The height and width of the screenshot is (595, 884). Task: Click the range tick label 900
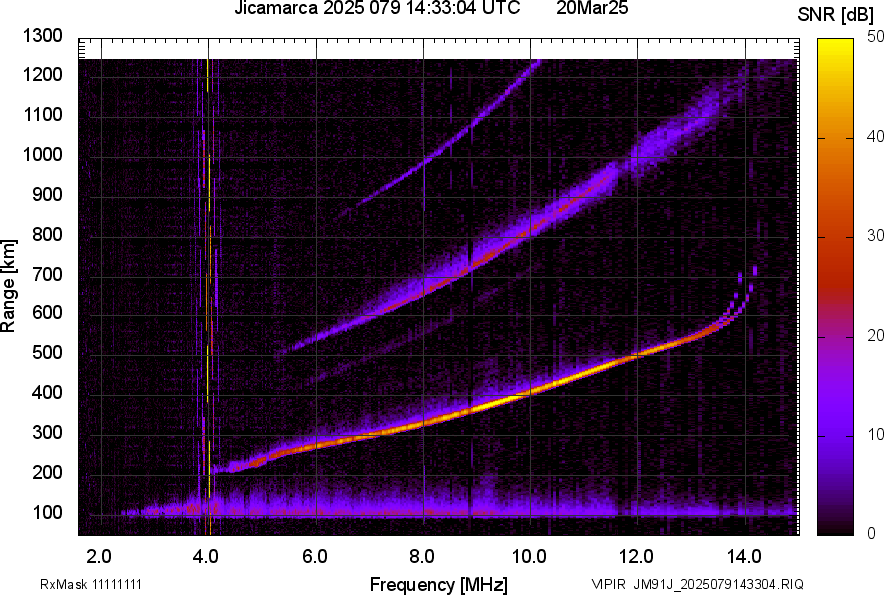click(47, 194)
